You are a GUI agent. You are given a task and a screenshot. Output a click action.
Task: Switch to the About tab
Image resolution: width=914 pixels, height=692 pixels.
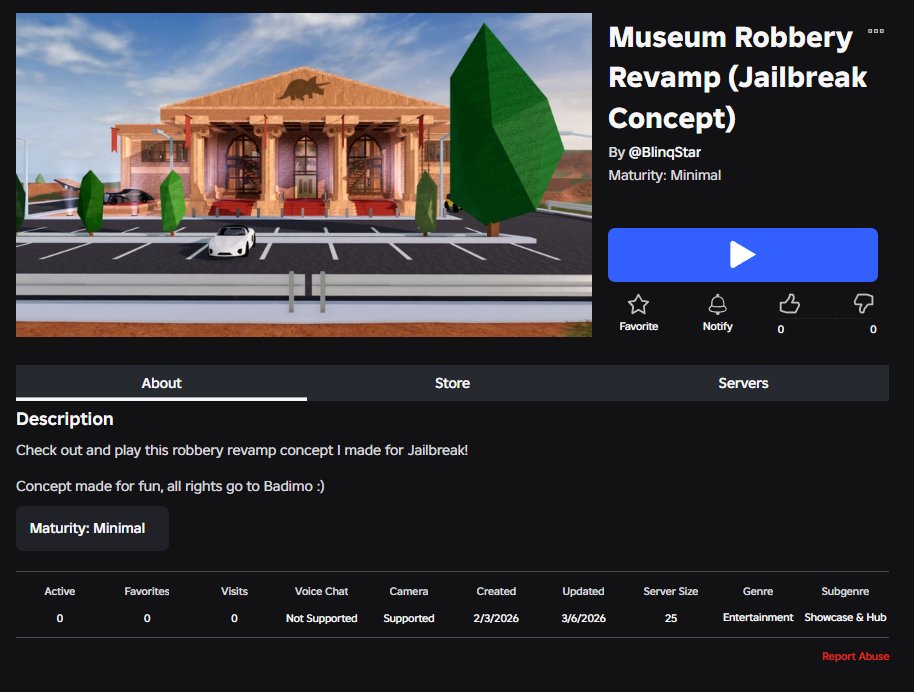point(161,383)
